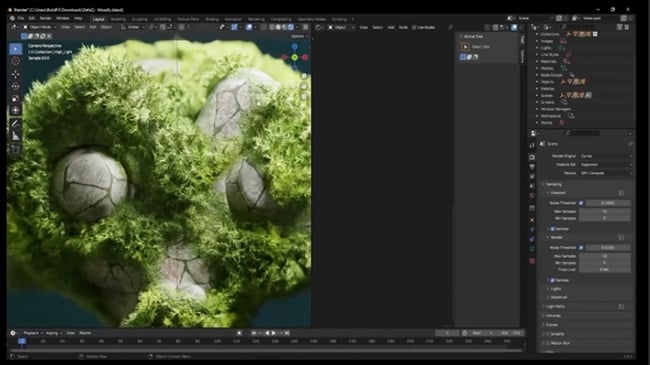Pick the Measure tool in the toolbar
Image resolution: width=650 pixels, height=365 pixels.
(15, 136)
